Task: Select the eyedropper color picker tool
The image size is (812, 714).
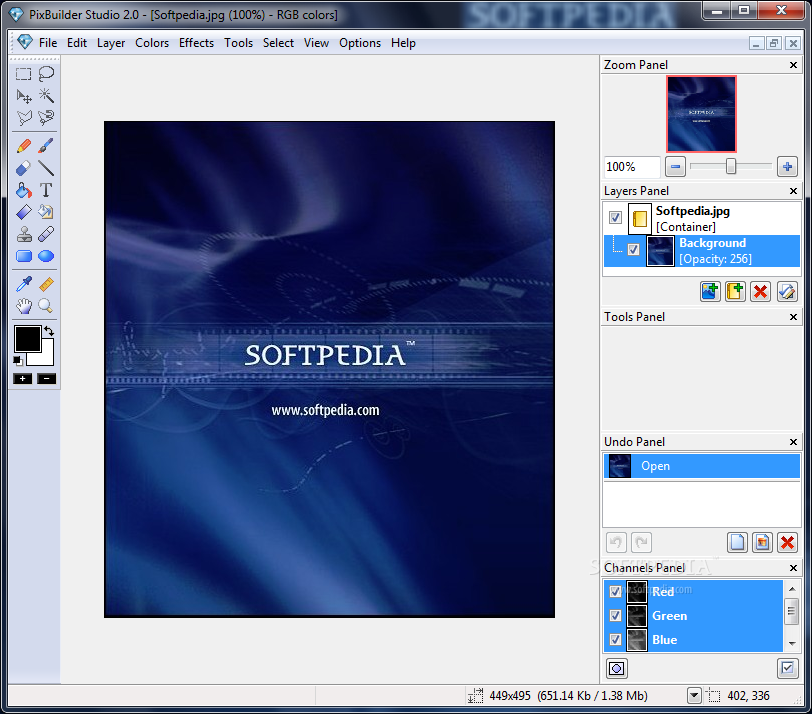Action: coord(23,284)
